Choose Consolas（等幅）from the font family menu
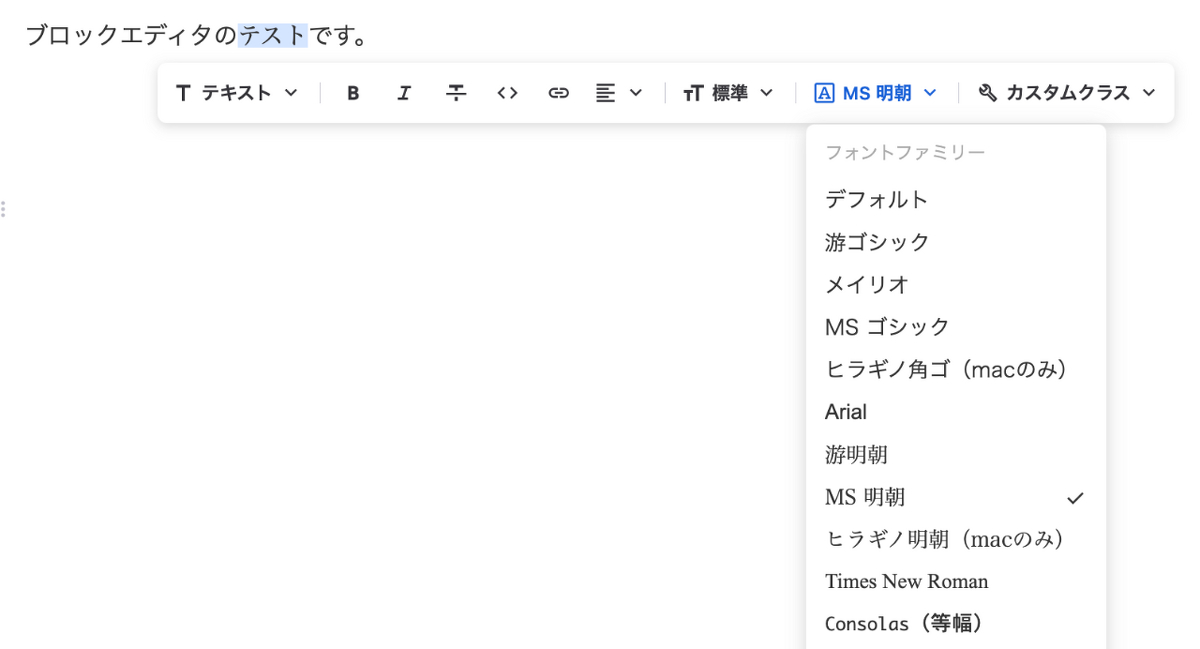This screenshot has width=1200, height=649. (x=902, y=622)
